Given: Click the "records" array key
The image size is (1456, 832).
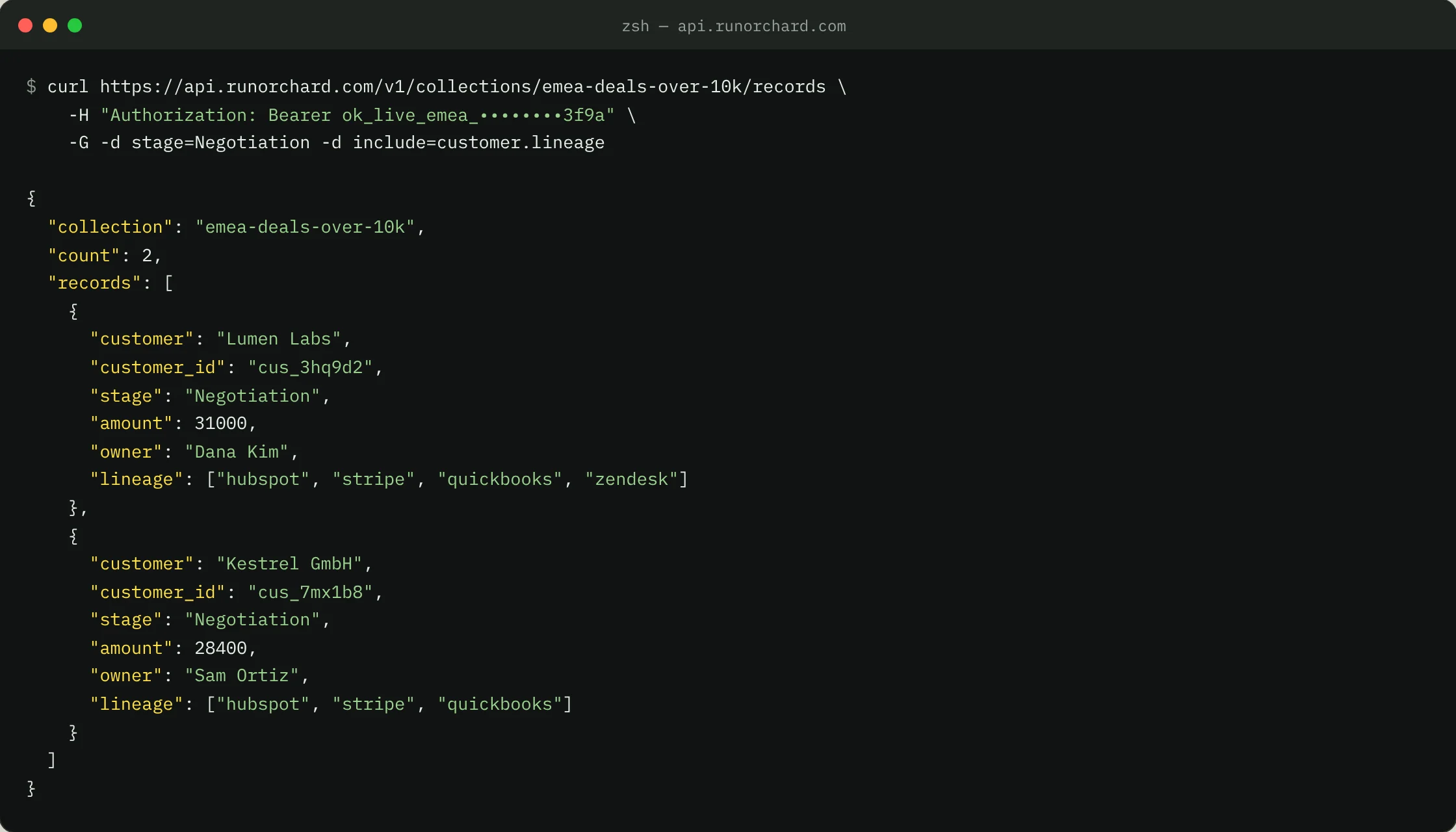Looking at the screenshot, I should 94,283.
